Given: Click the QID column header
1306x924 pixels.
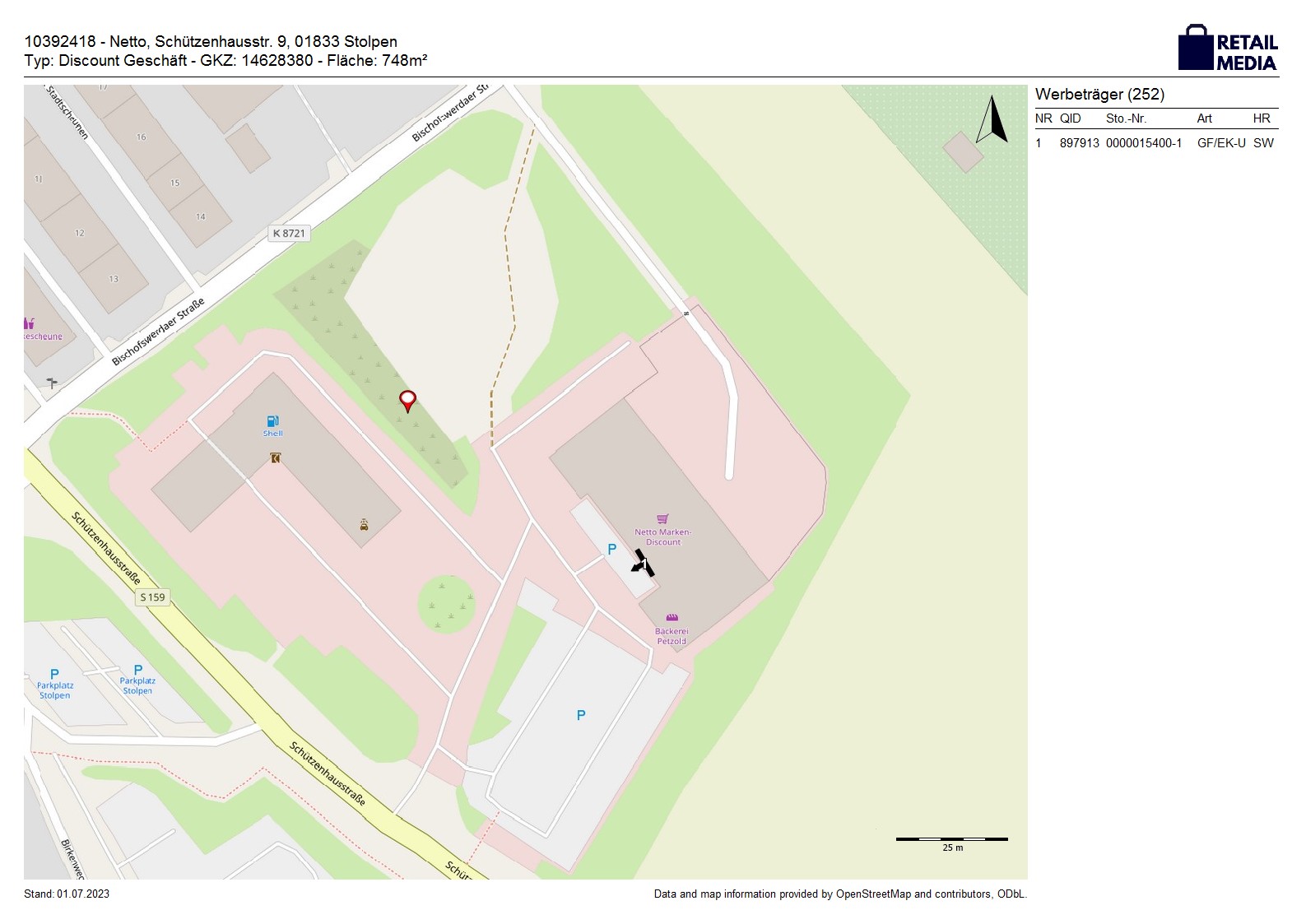Looking at the screenshot, I should (x=1070, y=118).
